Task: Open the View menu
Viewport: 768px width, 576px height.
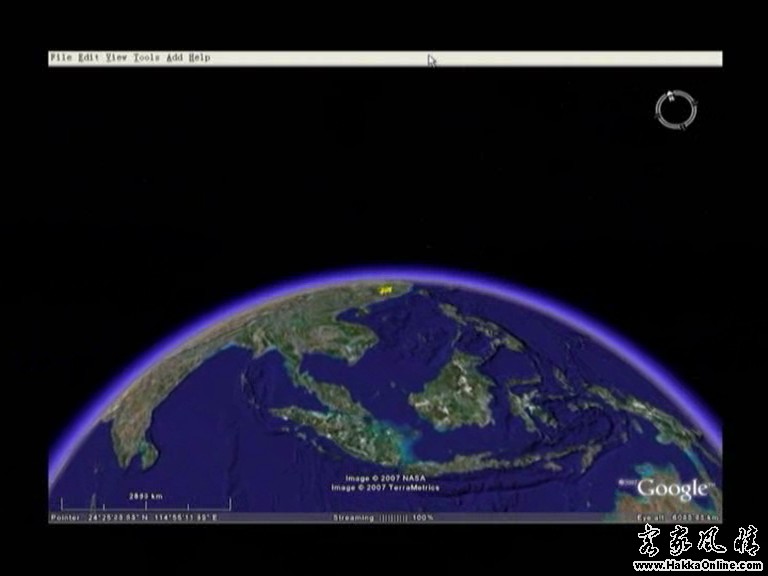Action: tap(117, 58)
